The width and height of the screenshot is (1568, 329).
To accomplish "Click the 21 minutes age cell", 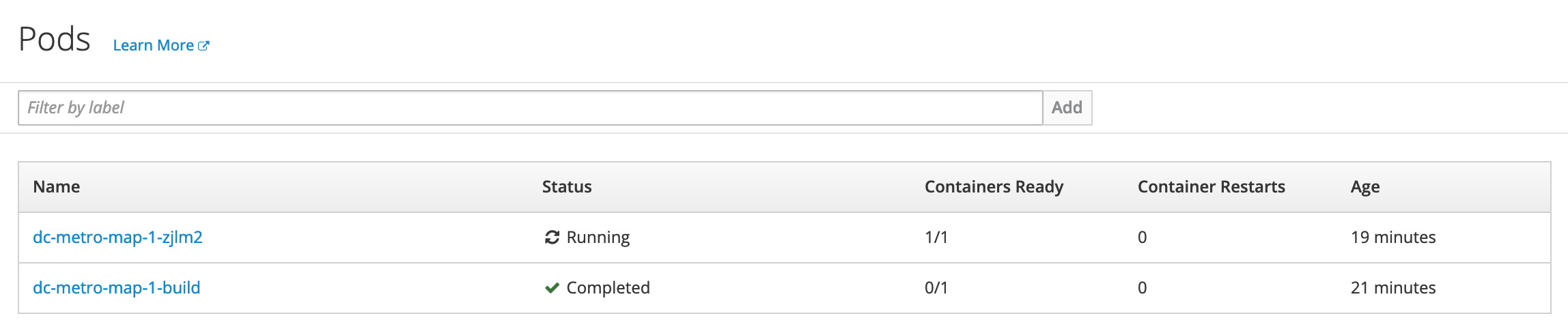I will tap(1393, 288).
